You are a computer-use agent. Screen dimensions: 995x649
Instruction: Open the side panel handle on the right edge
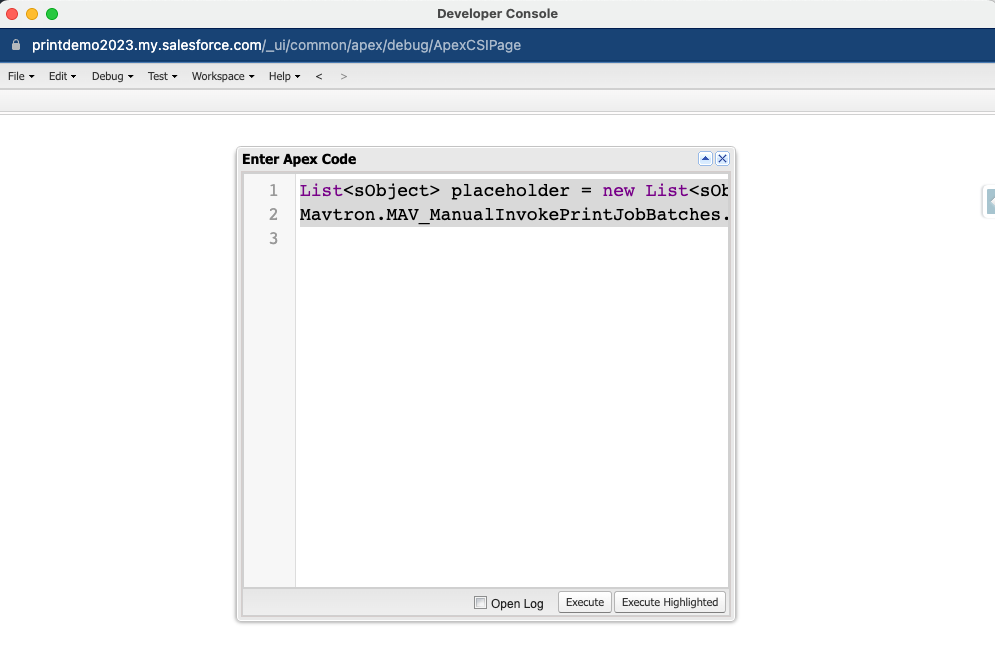pyautogui.click(x=988, y=201)
